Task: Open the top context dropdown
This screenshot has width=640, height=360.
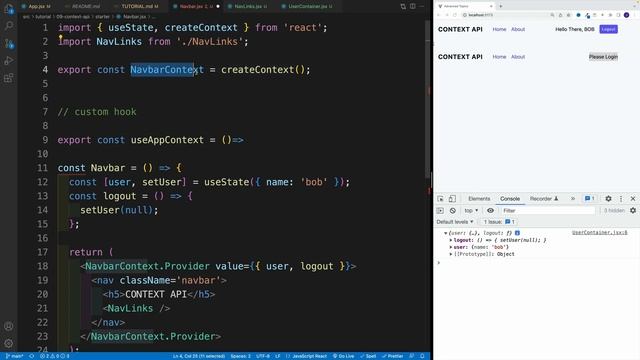Action: 471,211
